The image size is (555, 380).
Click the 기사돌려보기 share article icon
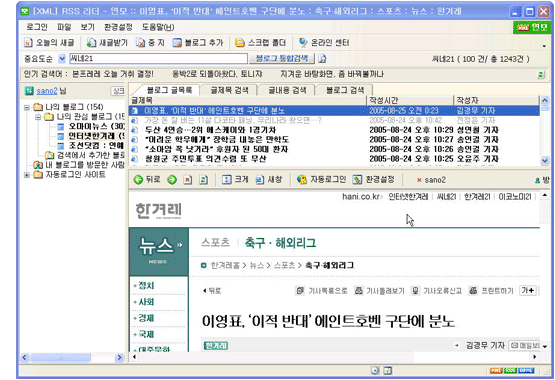click(359, 291)
